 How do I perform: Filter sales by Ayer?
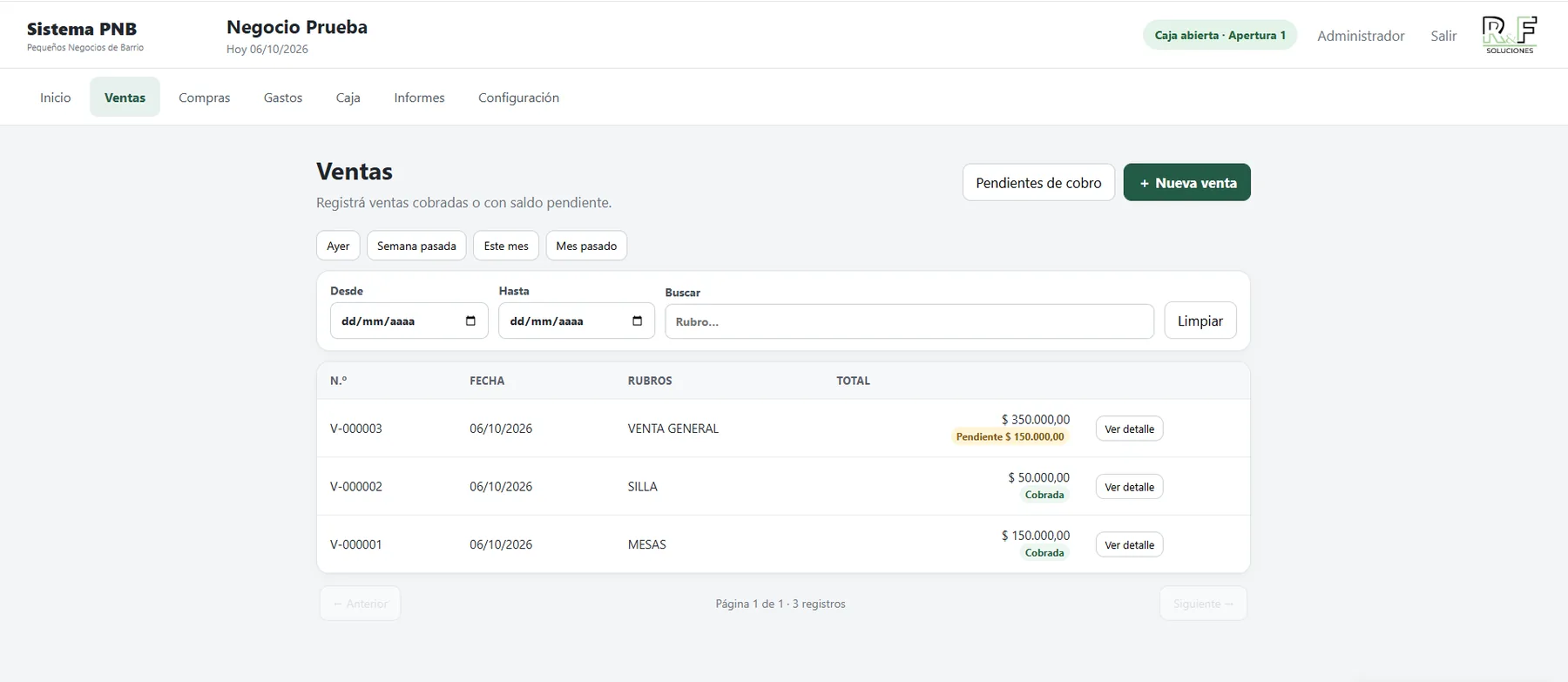338,246
